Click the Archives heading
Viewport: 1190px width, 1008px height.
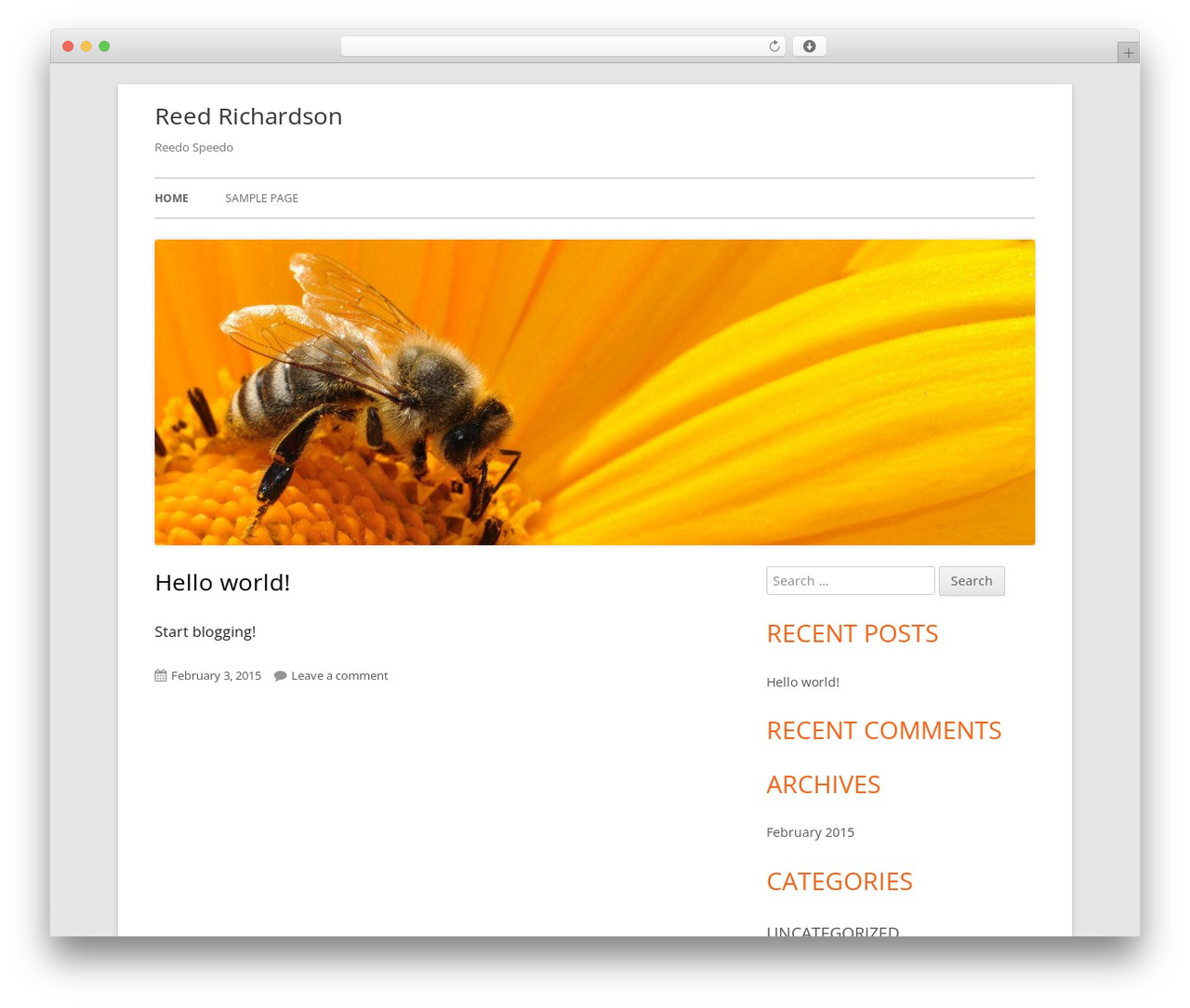tap(823, 785)
